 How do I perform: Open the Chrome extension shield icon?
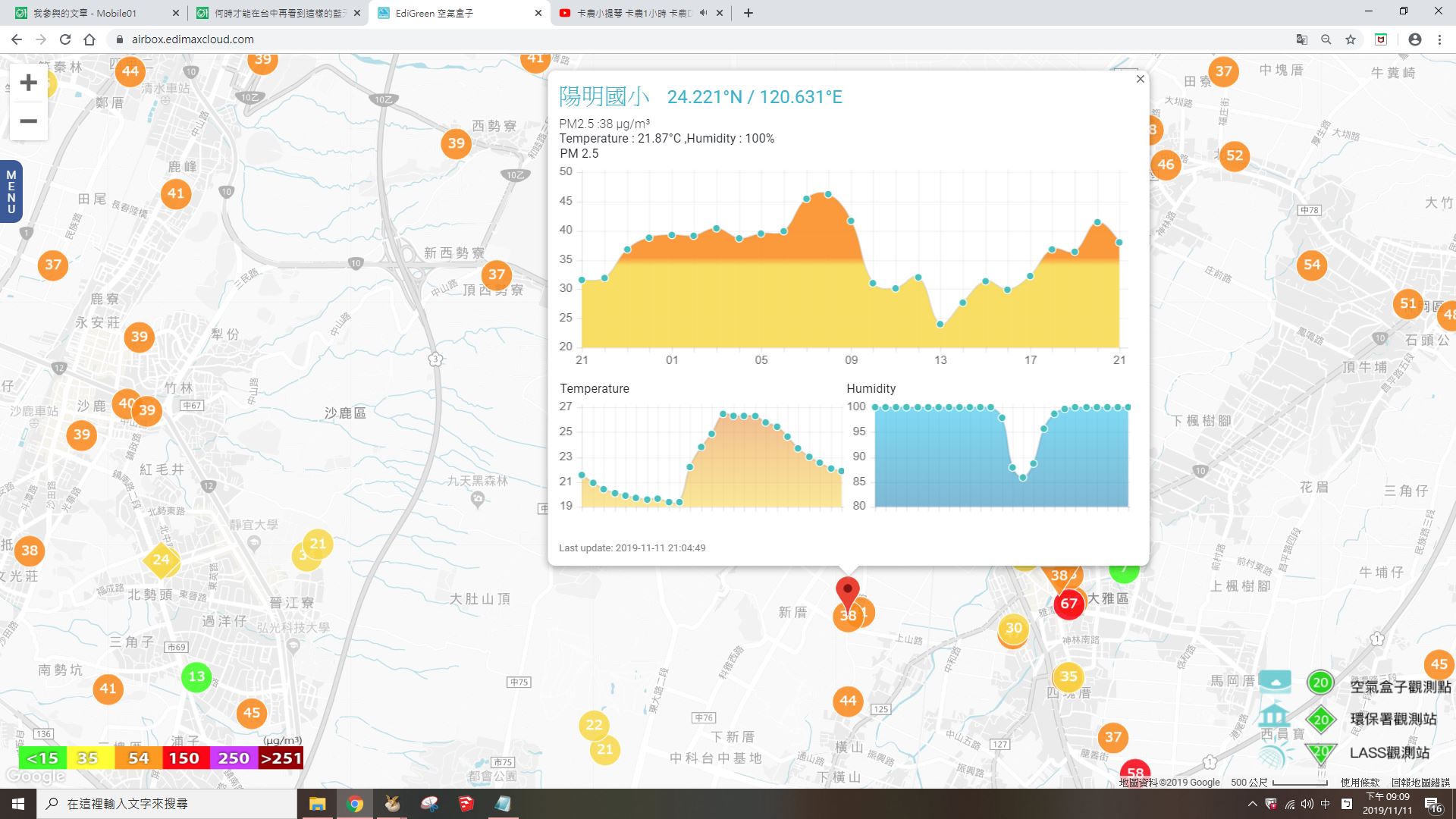[1381, 39]
